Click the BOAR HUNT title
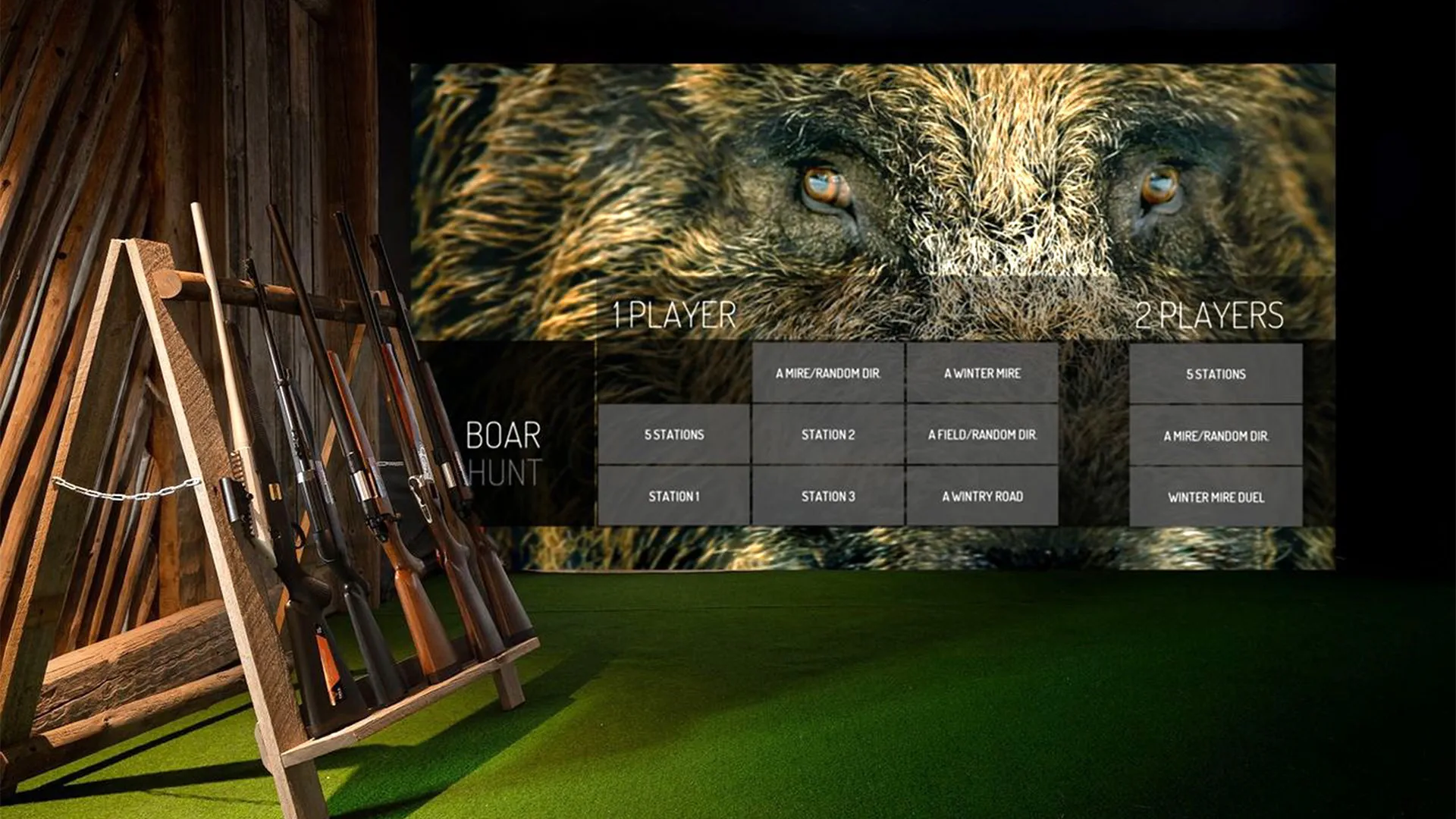Viewport: 1456px width, 819px height. tap(504, 453)
